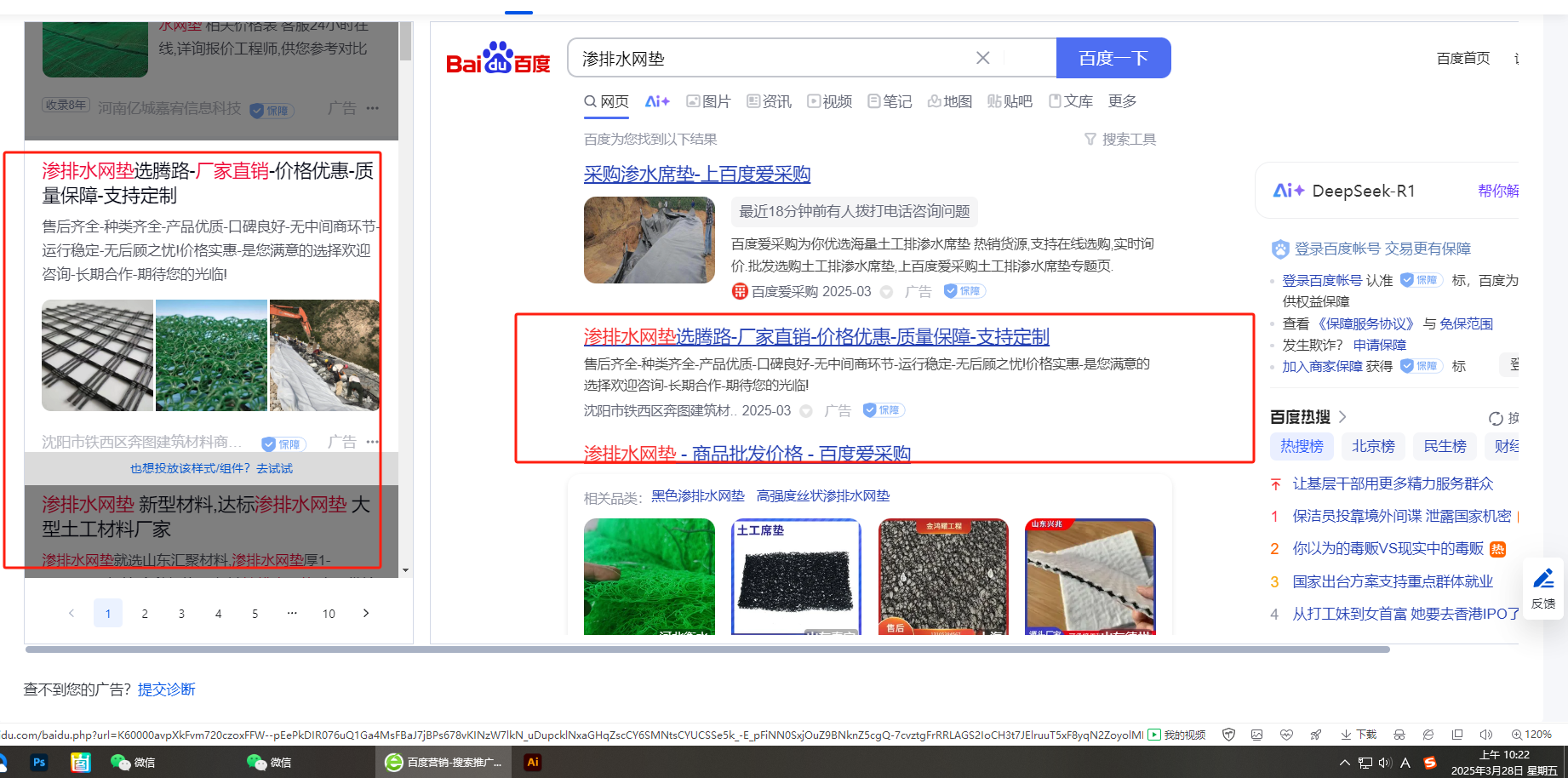Click the 百度爱采购 source icon
This screenshot has height=778, width=1568.
point(740,291)
